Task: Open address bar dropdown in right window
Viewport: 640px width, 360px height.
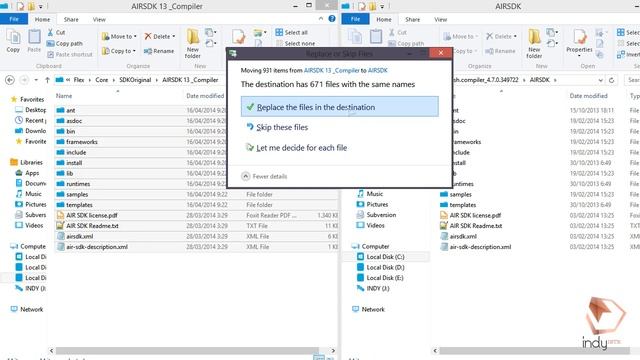Action: pos(600,80)
